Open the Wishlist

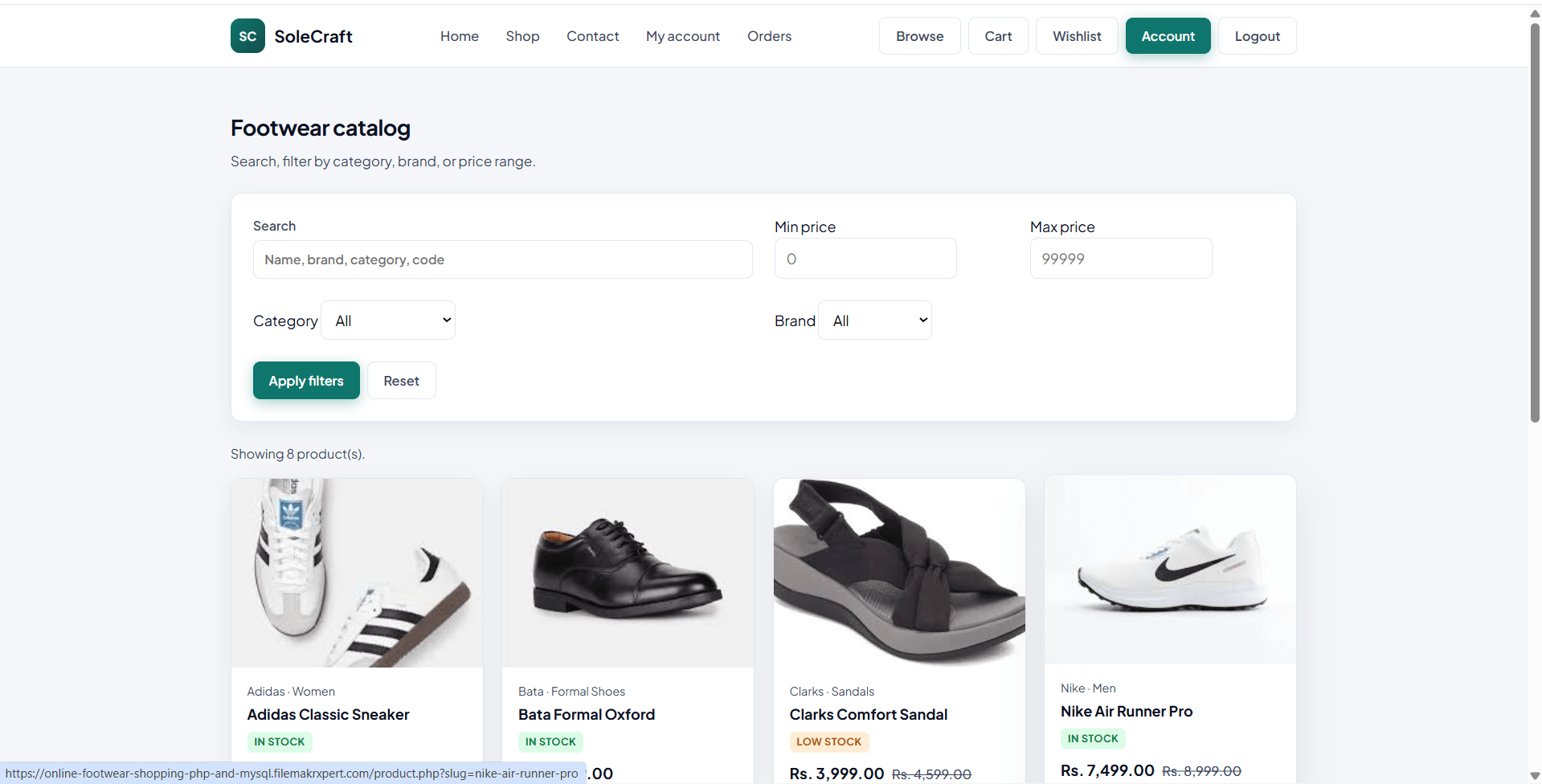pos(1077,36)
